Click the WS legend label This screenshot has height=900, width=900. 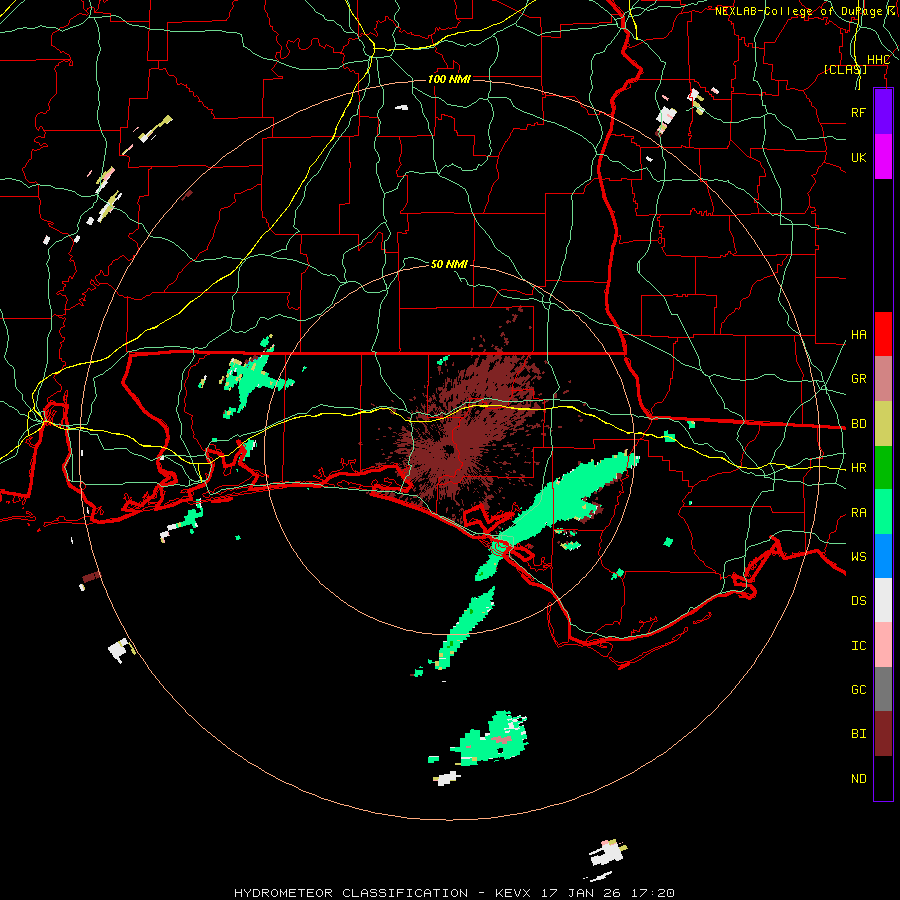[859, 557]
